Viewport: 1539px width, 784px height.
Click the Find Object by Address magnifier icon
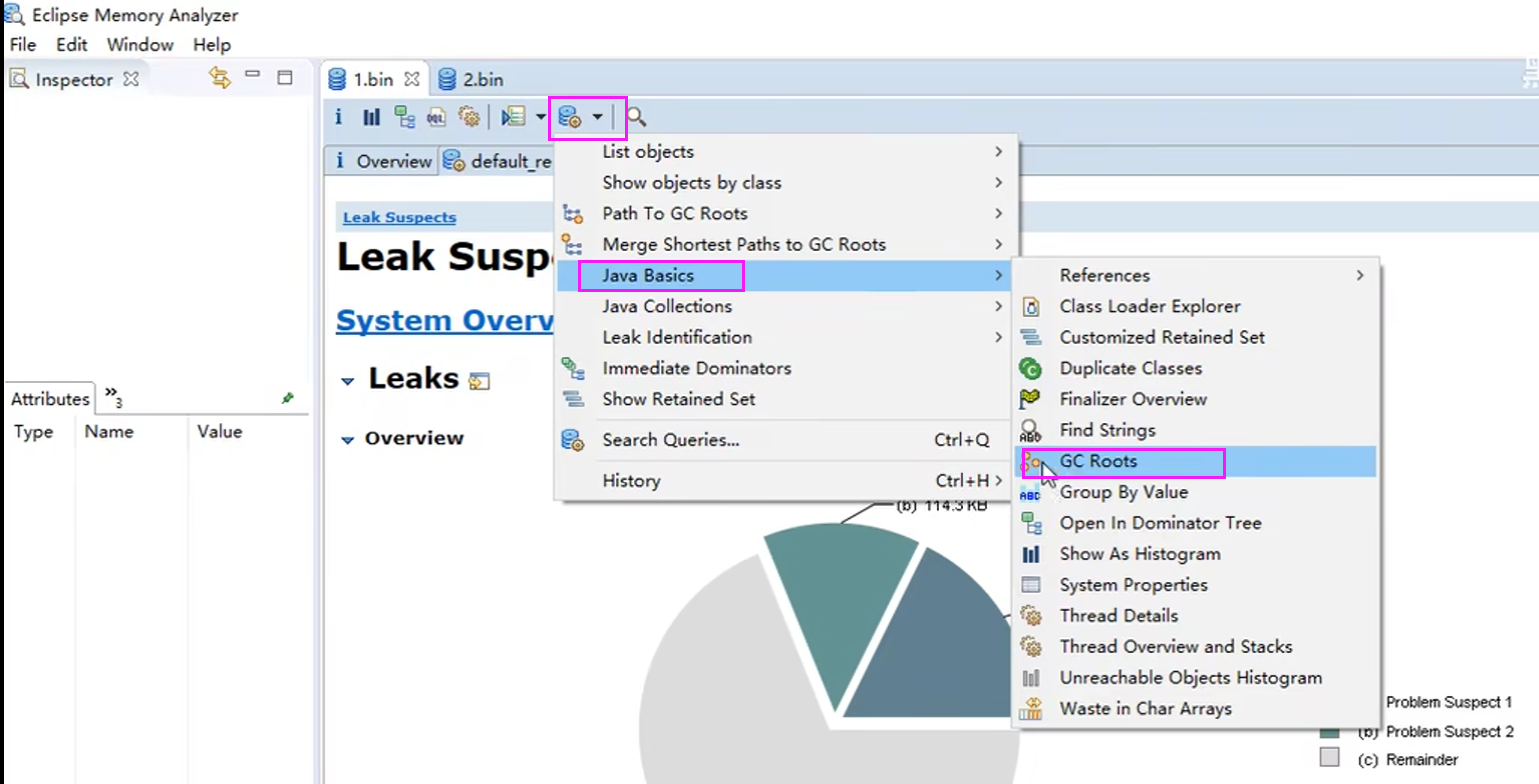636,118
